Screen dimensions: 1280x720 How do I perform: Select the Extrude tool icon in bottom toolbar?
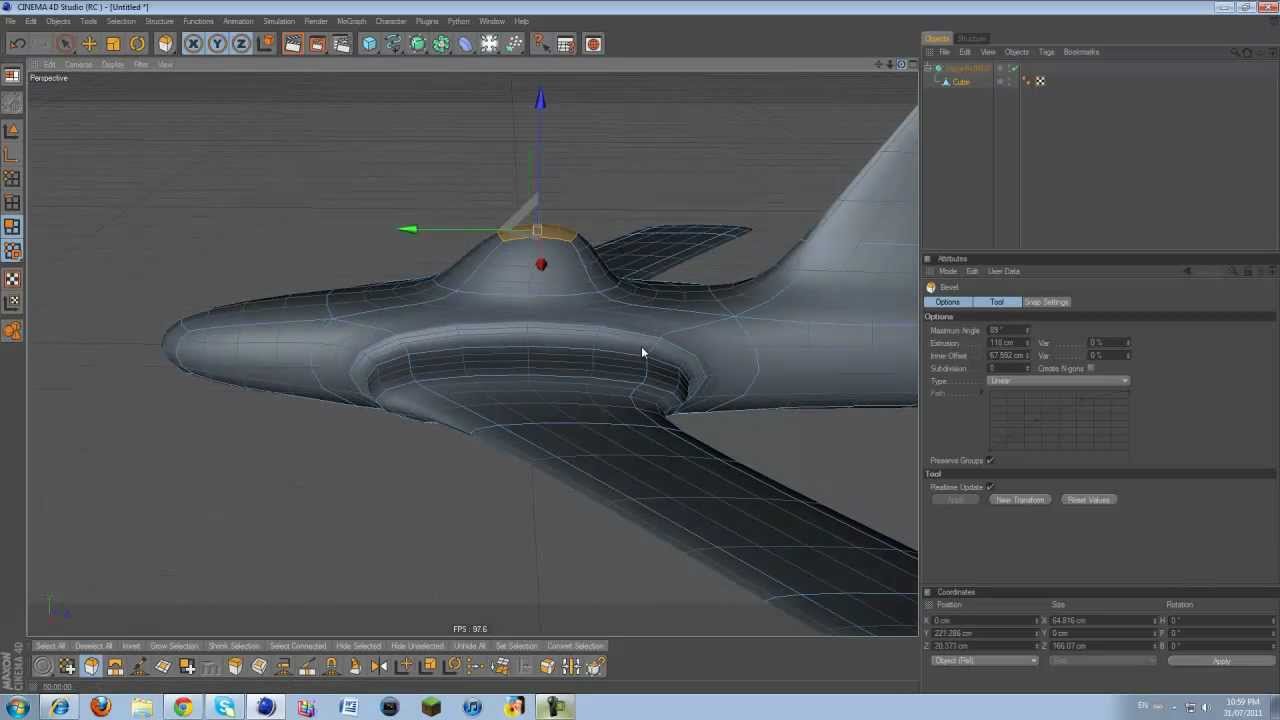point(235,667)
